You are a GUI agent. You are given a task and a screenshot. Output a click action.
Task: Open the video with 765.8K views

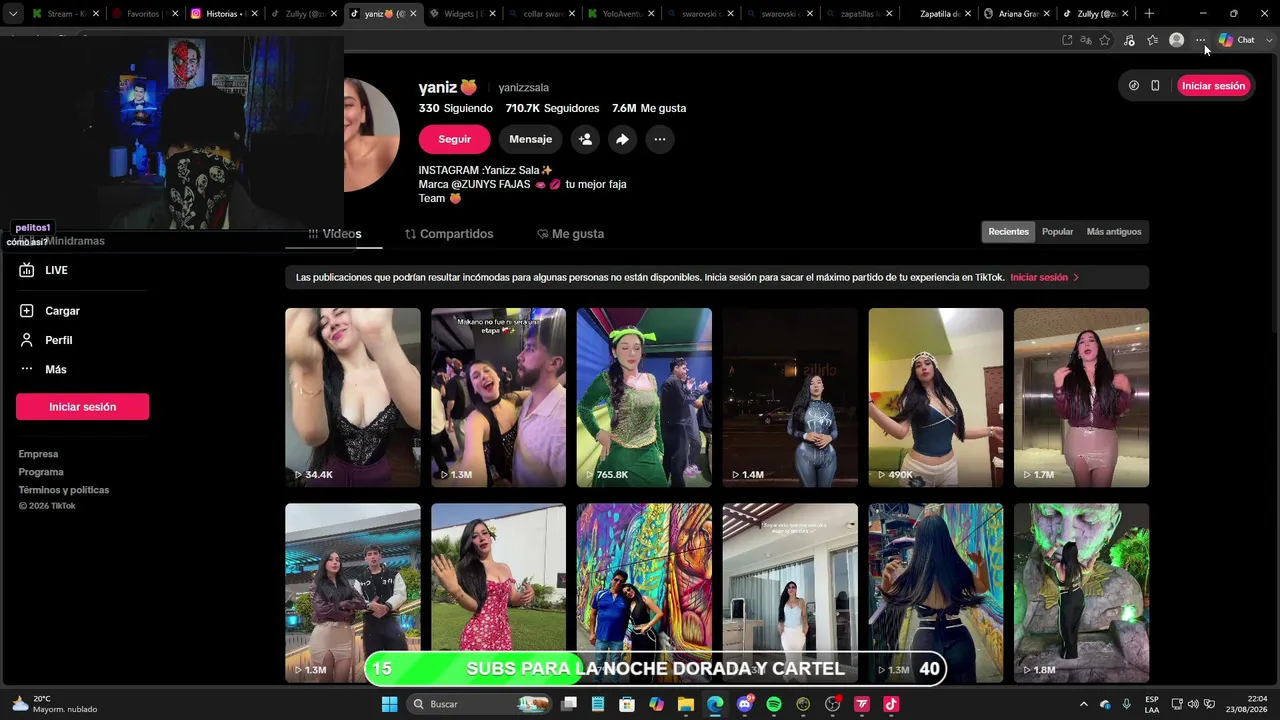[x=644, y=397]
